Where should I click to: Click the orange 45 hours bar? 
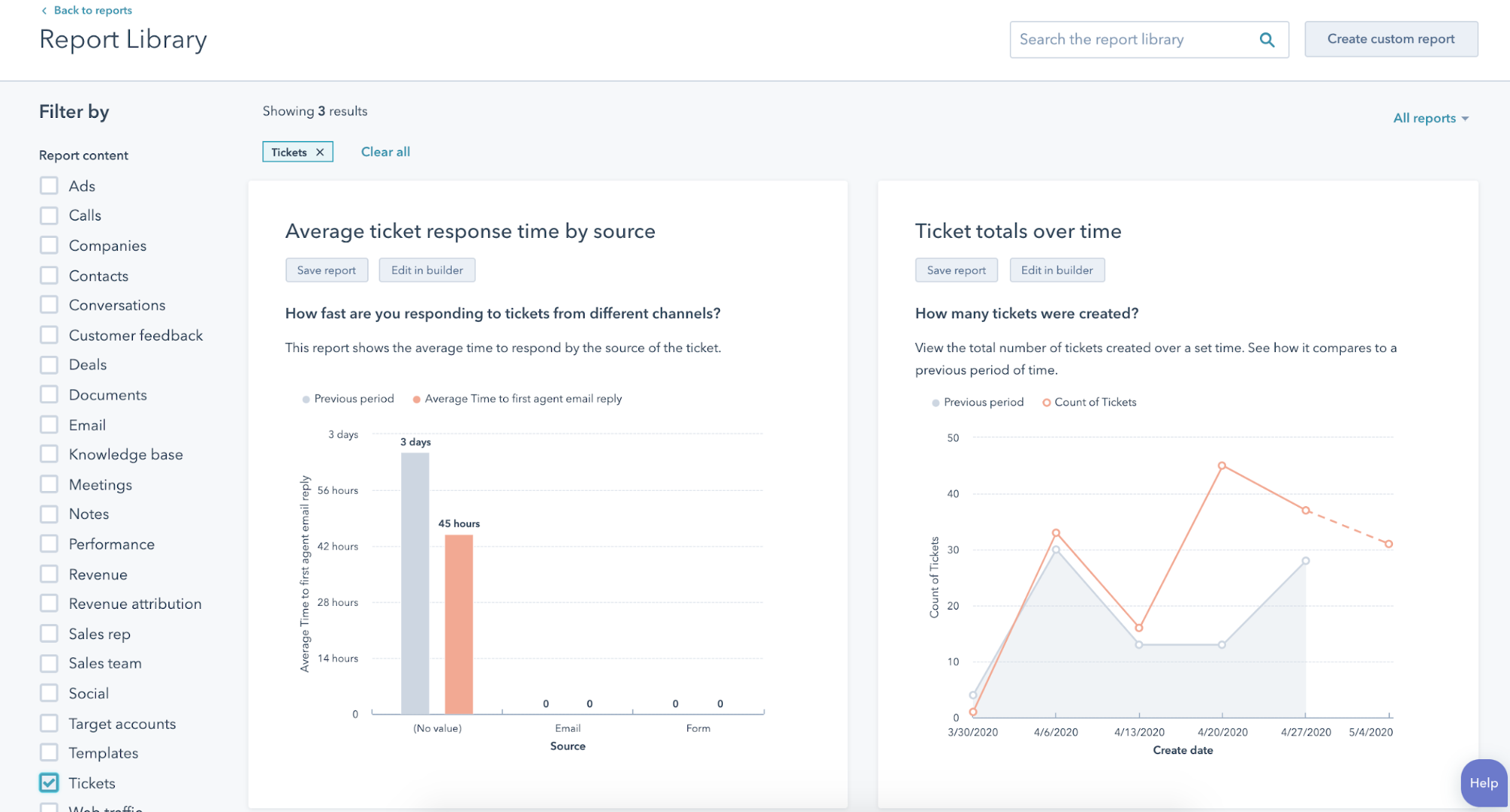459,623
